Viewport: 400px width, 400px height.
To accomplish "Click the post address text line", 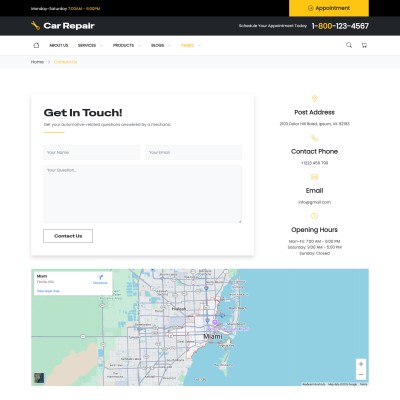I will (x=314, y=124).
